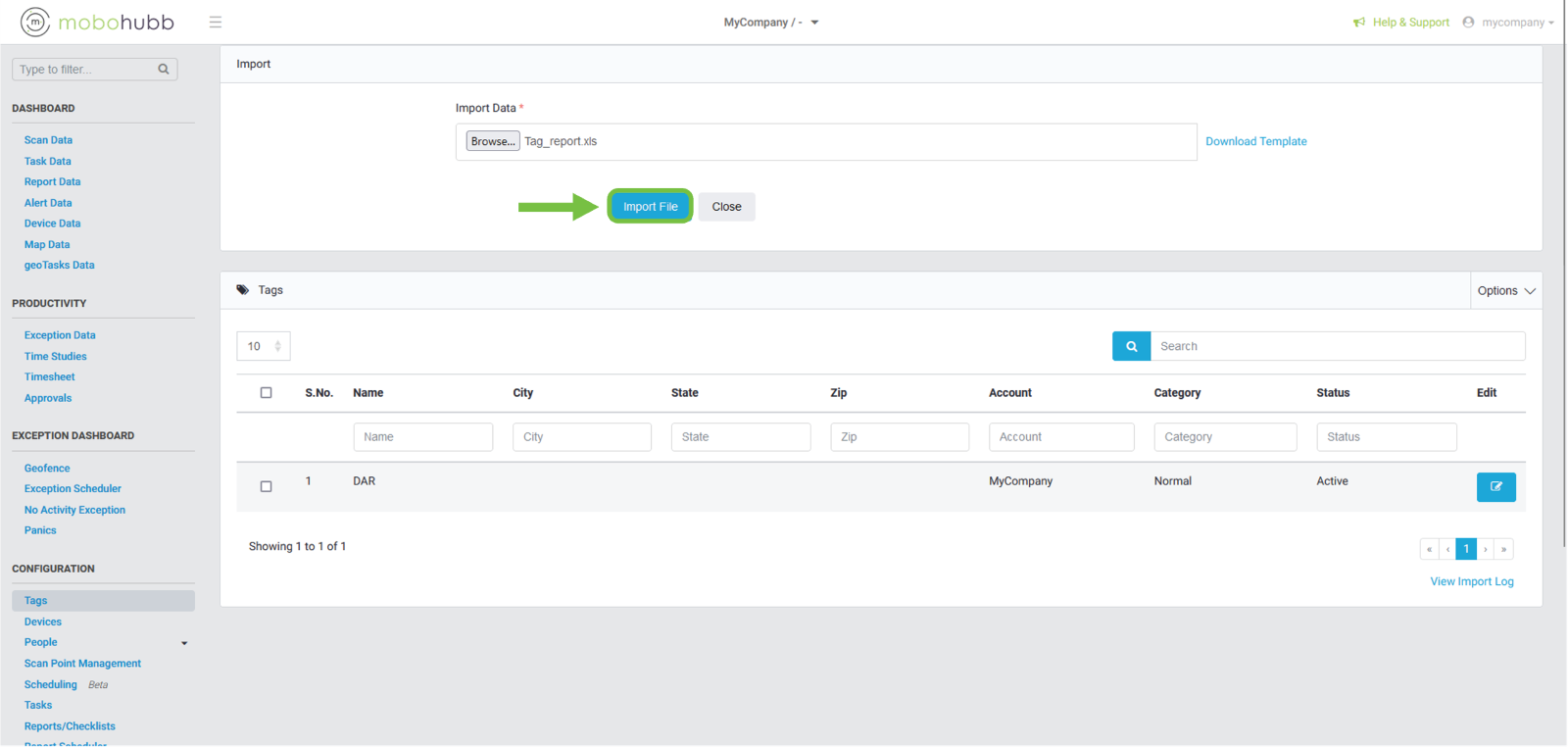Expand the People submenu
Screen dimensions: 1568x747
coord(184,643)
